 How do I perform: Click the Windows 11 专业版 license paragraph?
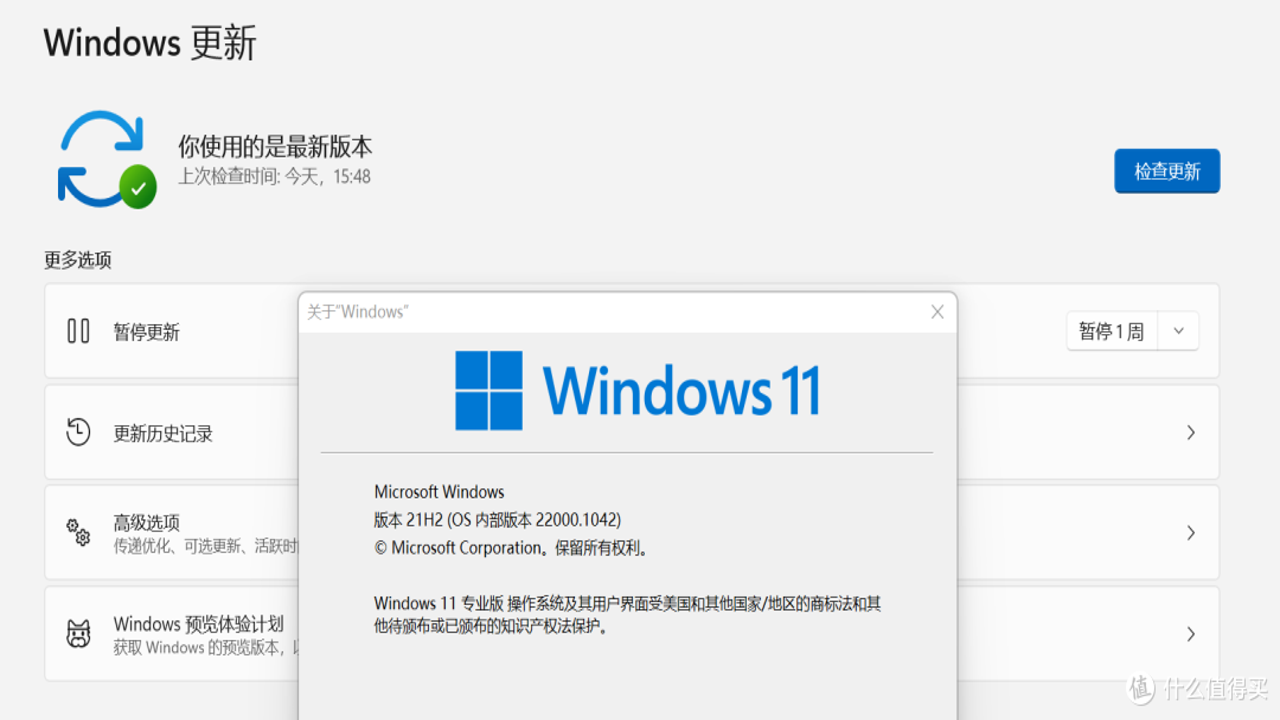click(x=627, y=615)
